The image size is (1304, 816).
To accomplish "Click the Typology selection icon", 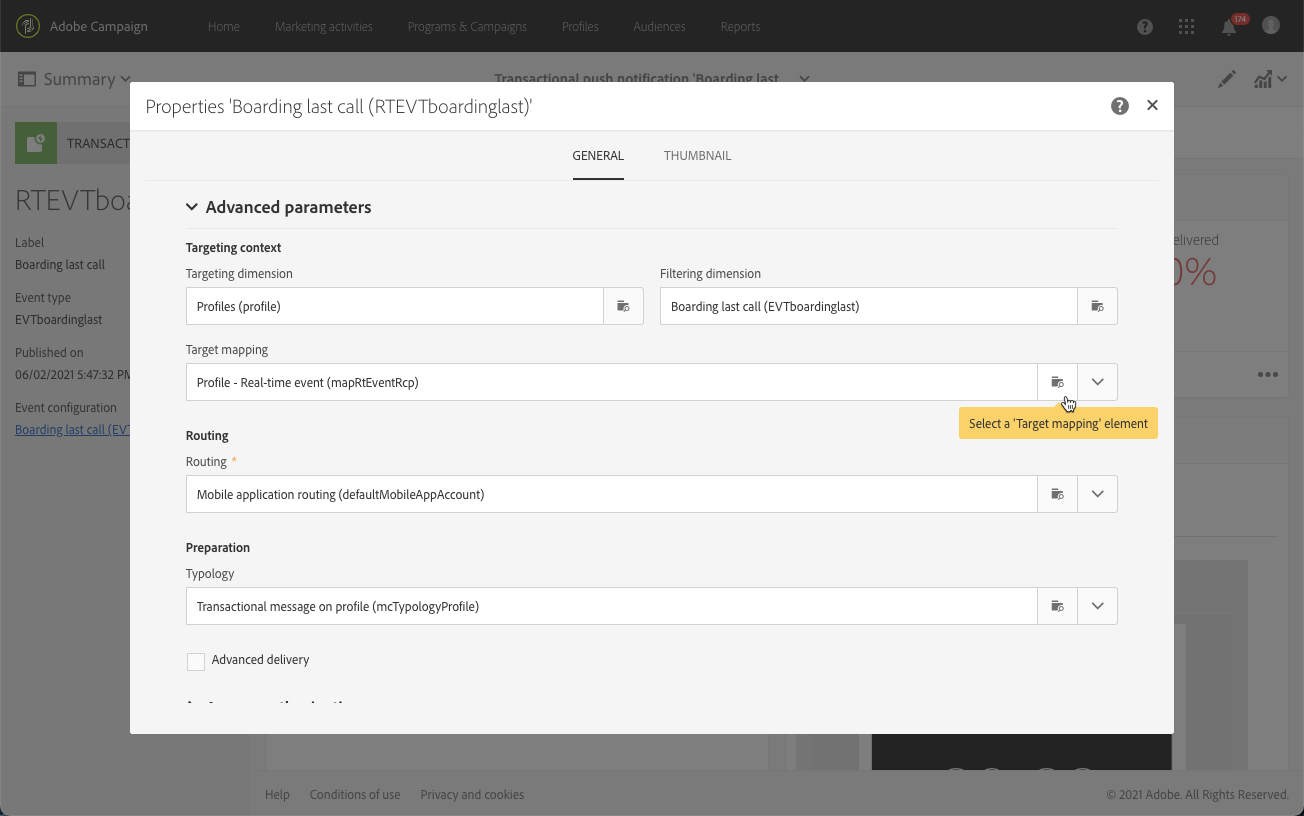I will 1057,606.
